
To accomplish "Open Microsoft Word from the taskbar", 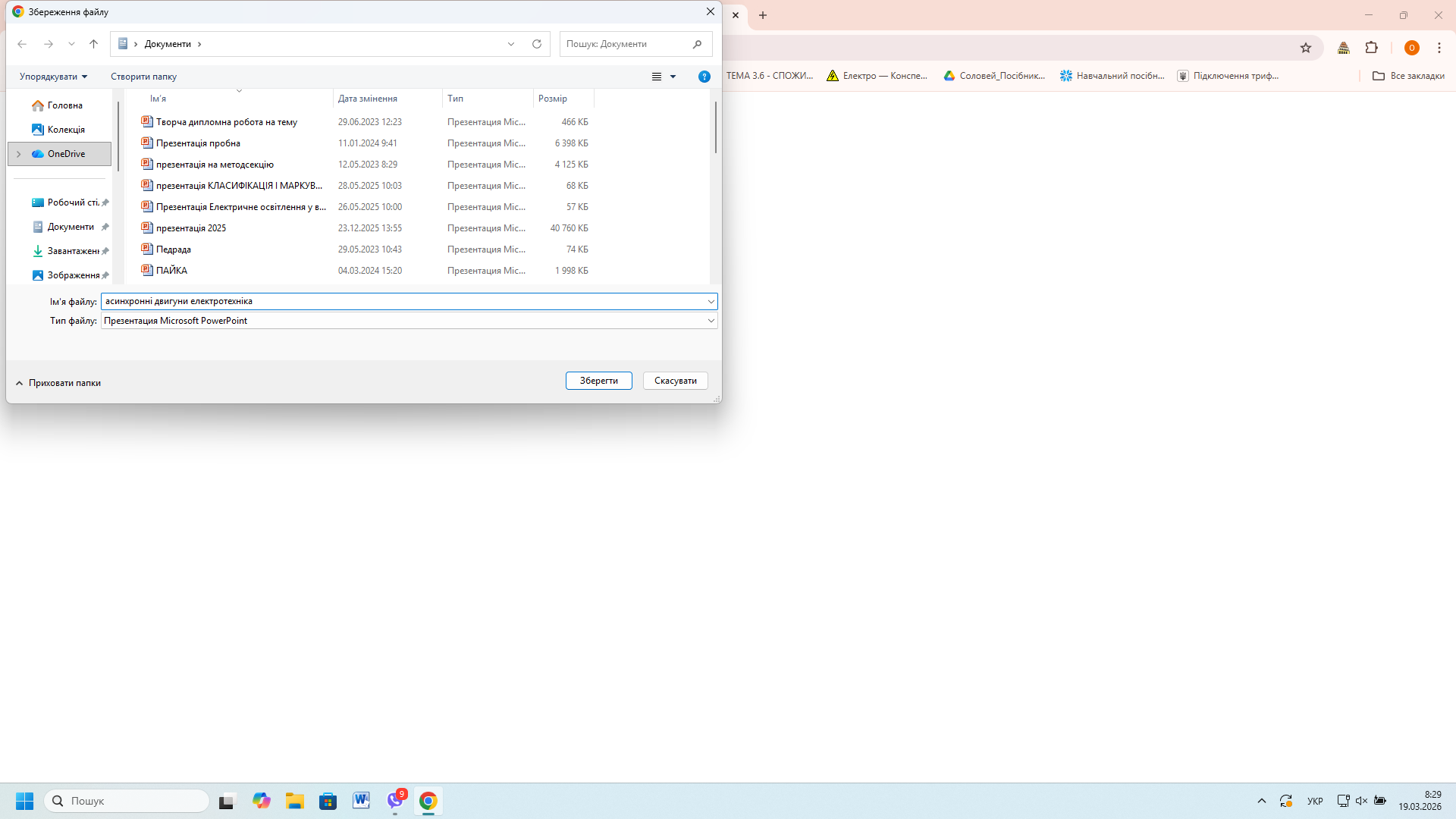I will pyautogui.click(x=361, y=801).
